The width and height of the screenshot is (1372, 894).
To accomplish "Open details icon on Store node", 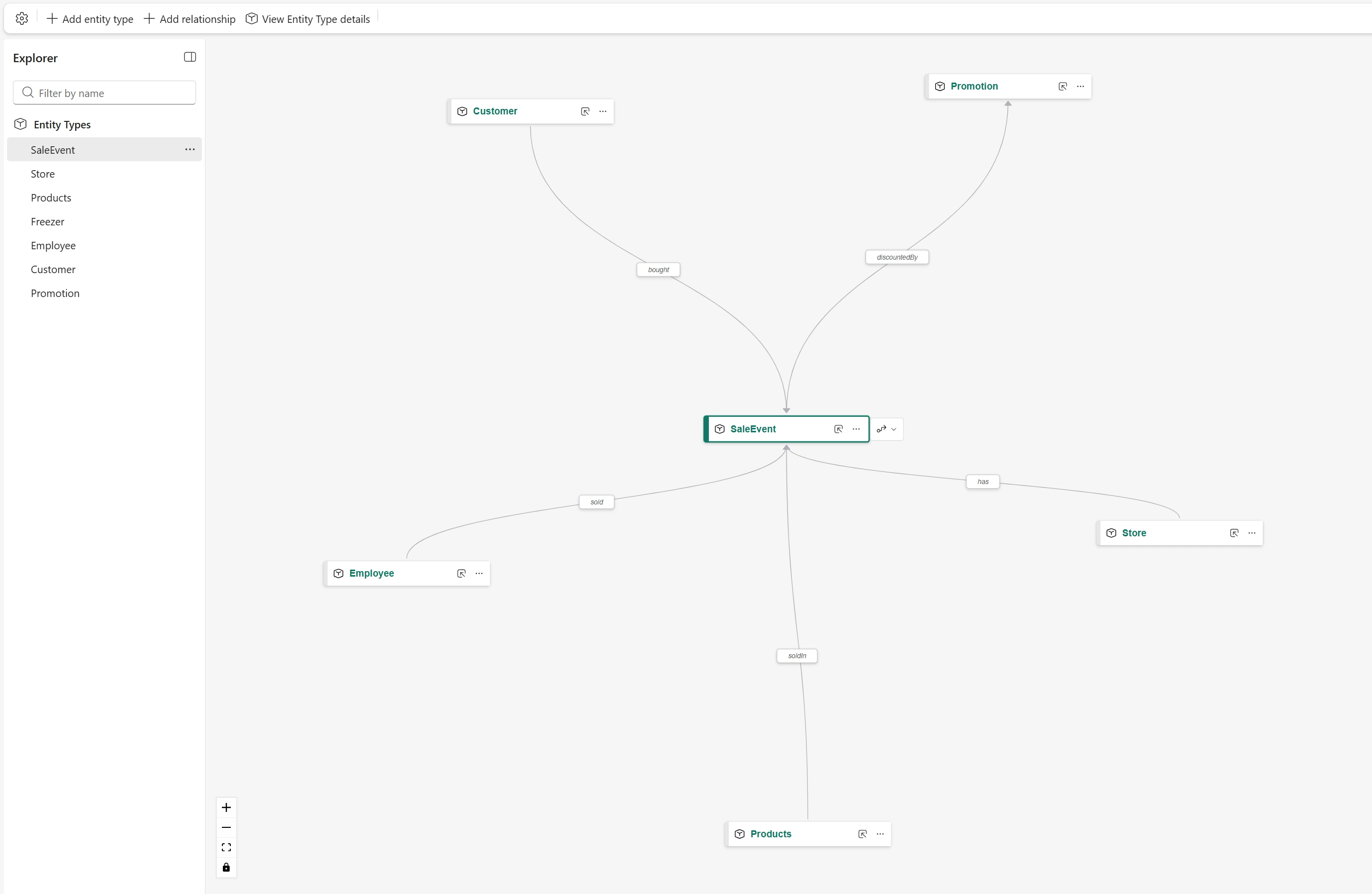I will (1234, 533).
